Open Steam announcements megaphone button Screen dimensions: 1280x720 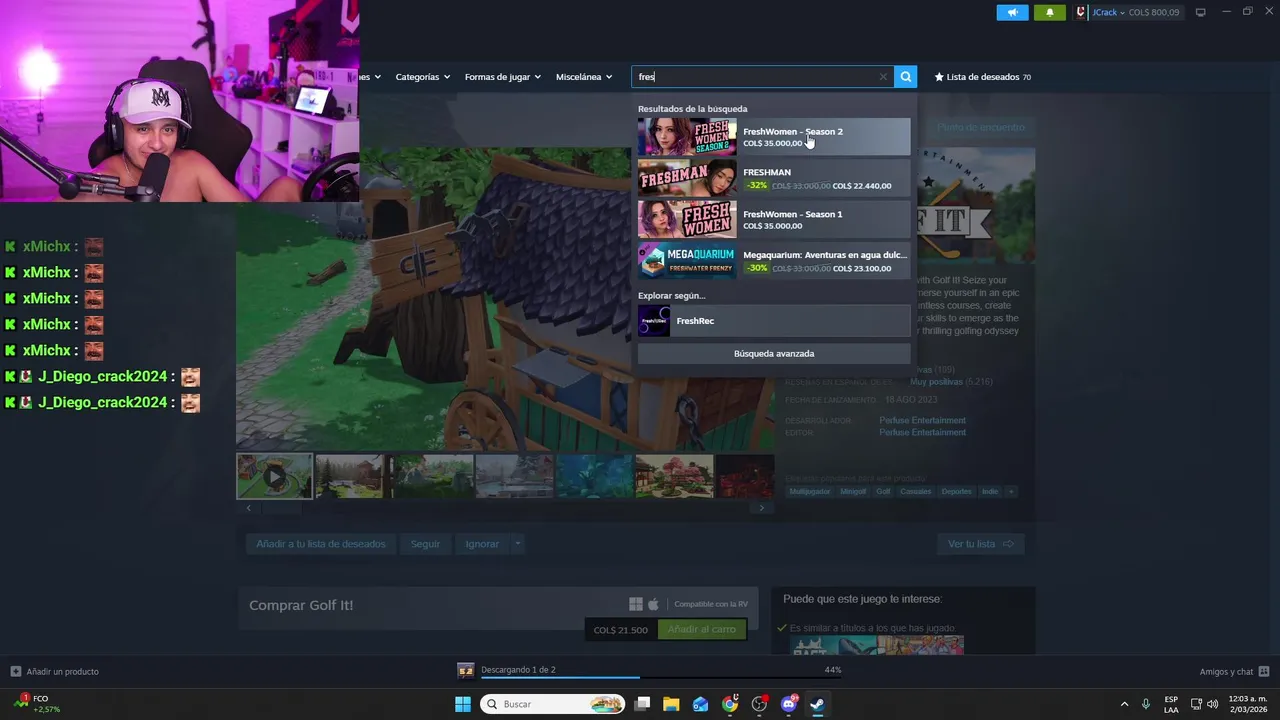click(1012, 12)
